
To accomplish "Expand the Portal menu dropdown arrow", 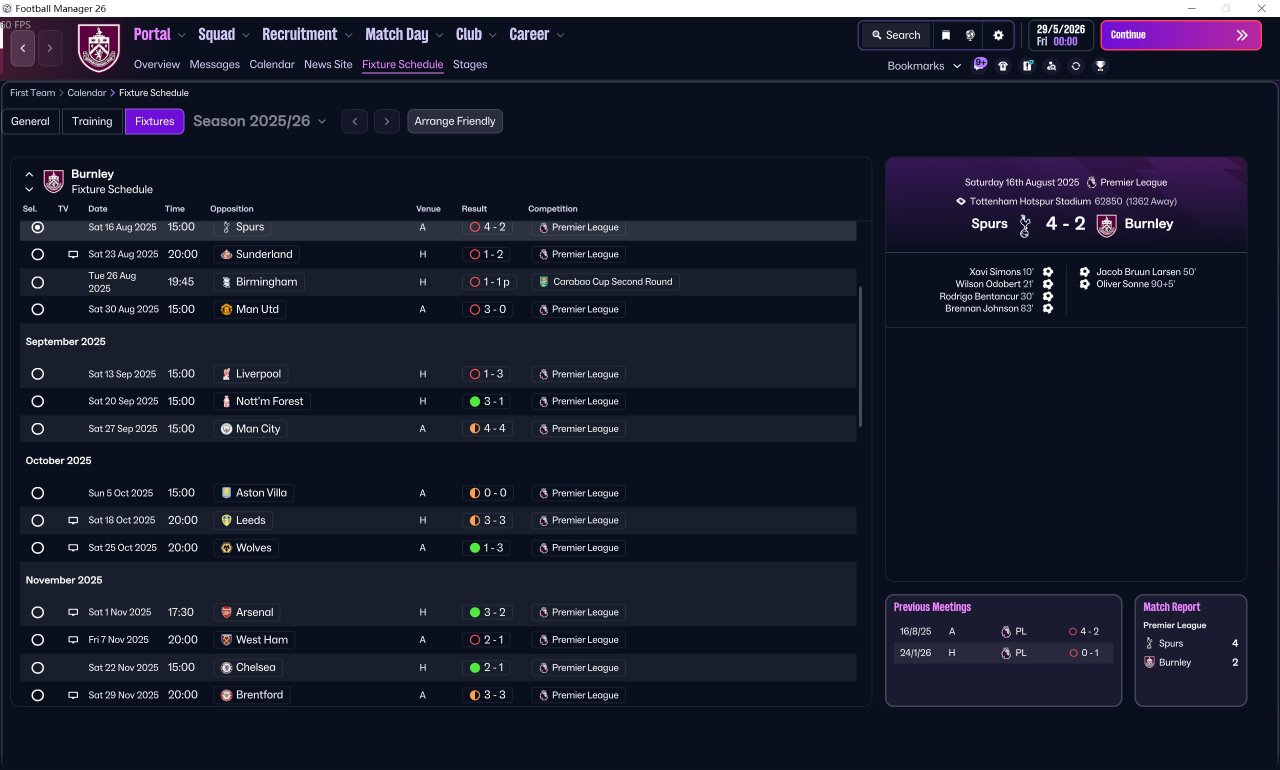I will (182, 35).
